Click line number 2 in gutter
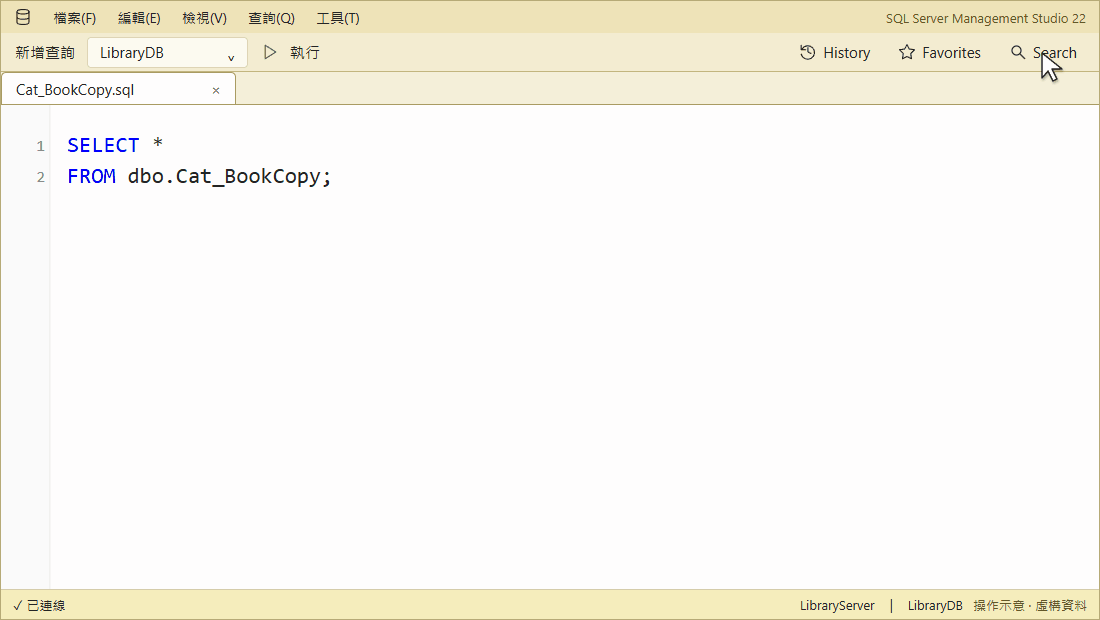Screen dimensions: 1100x620 coord(41,177)
